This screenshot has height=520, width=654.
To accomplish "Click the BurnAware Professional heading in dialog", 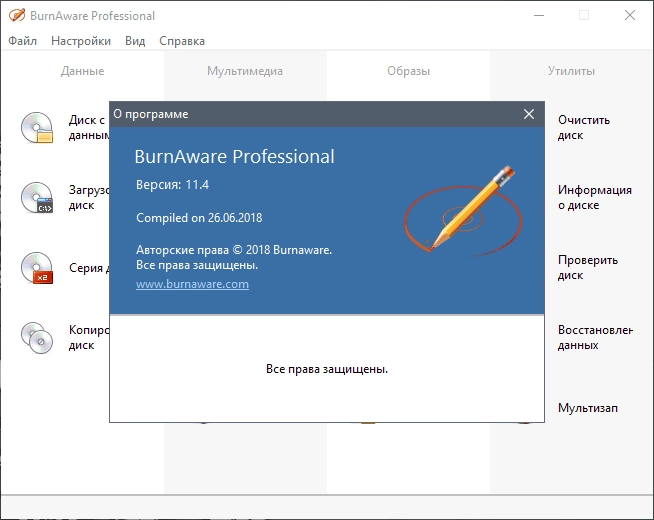I will tap(234, 157).
